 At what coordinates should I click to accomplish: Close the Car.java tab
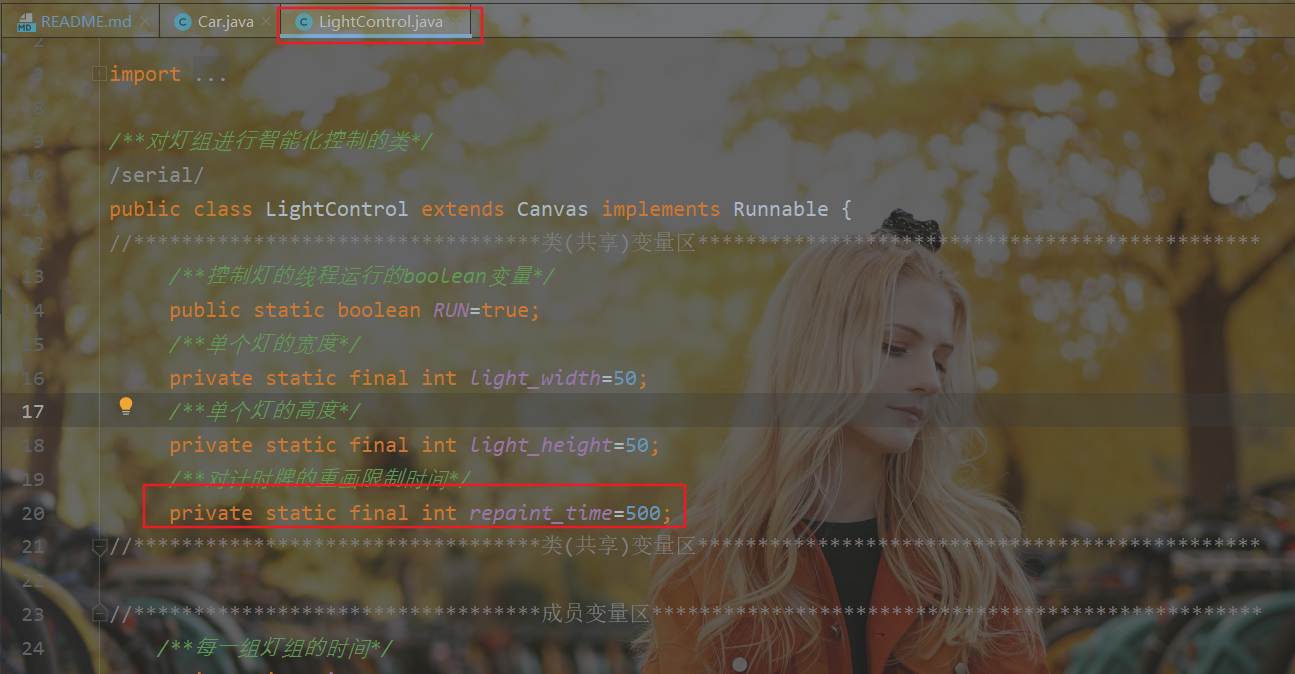[268, 21]
